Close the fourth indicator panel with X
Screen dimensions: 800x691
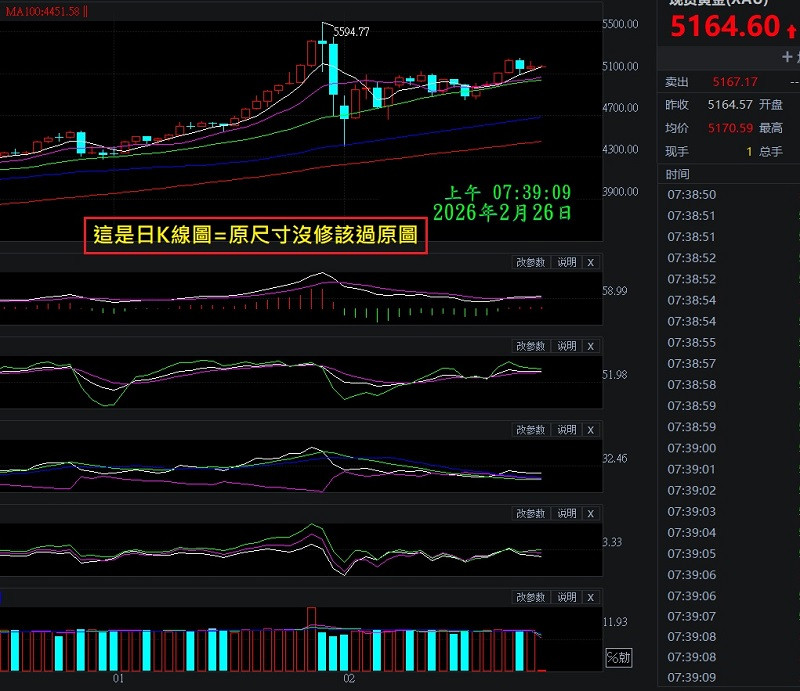click(590, 513)
